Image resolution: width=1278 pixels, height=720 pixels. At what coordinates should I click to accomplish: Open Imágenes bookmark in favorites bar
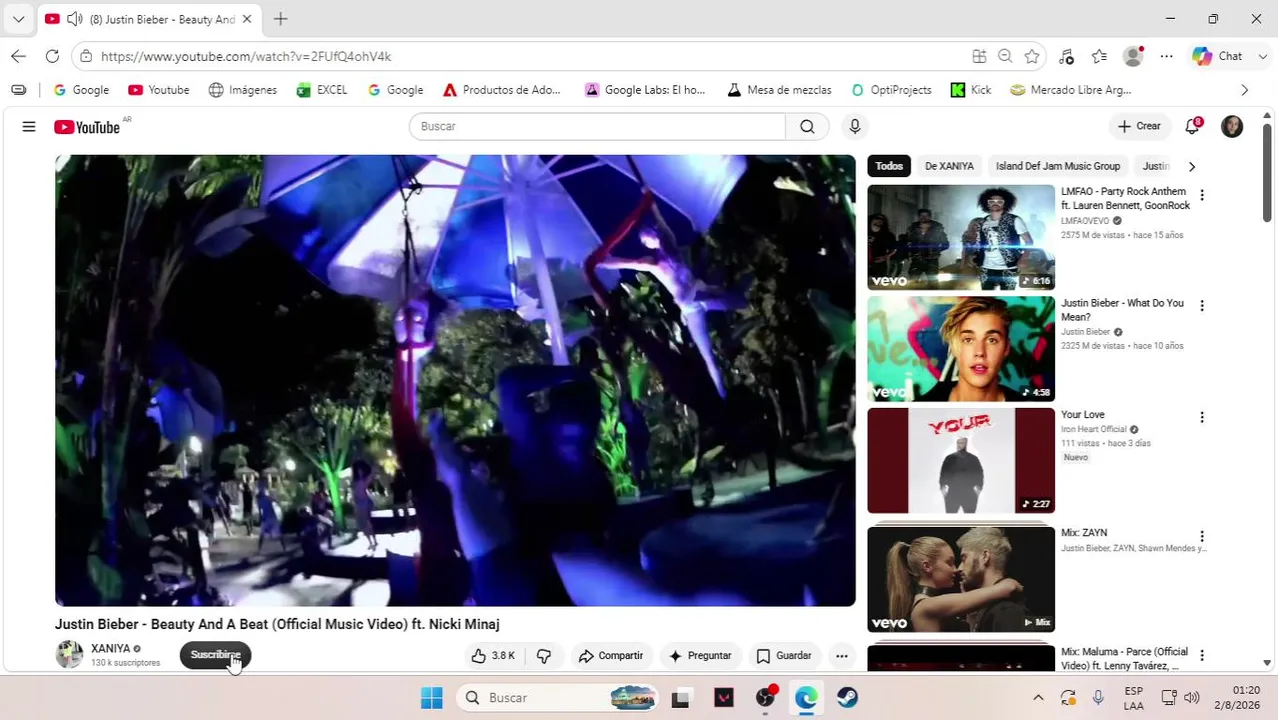coord(242,90)
